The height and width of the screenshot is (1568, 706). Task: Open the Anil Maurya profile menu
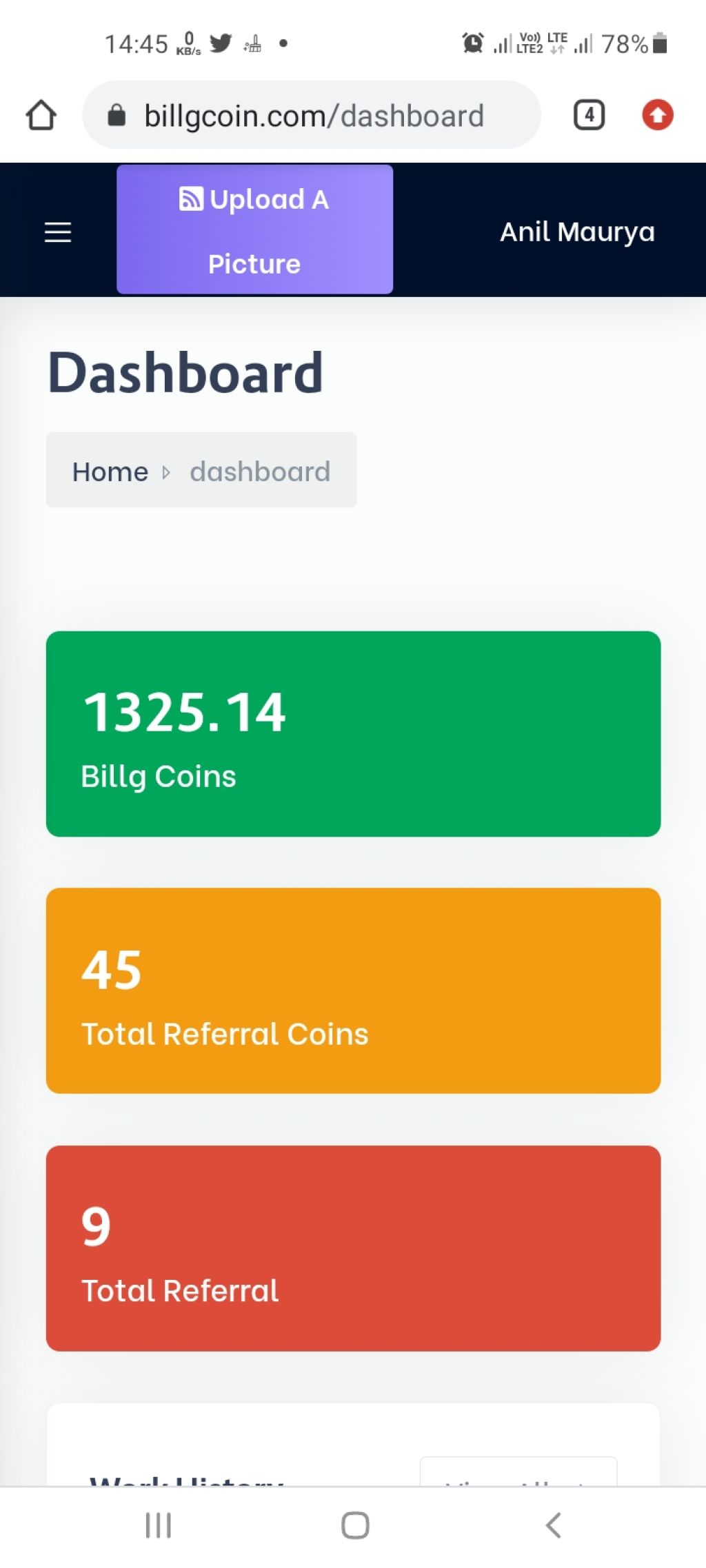[x=577, y=232]
